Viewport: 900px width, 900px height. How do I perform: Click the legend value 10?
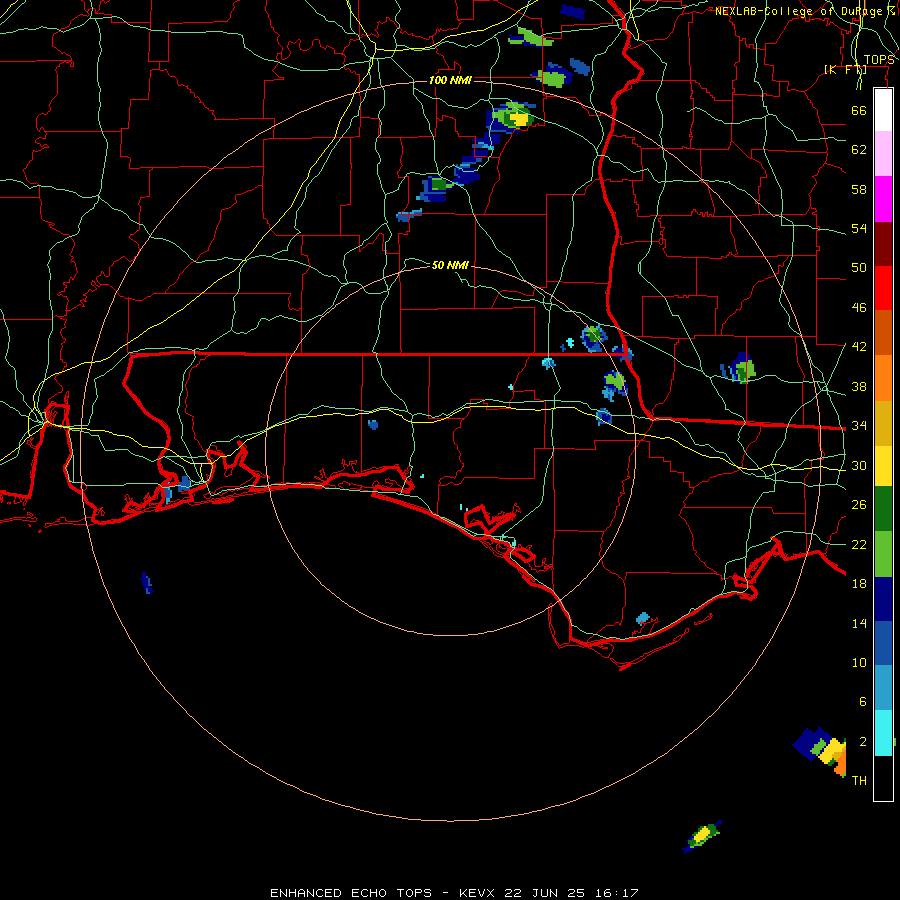click(x=859, y=663)
